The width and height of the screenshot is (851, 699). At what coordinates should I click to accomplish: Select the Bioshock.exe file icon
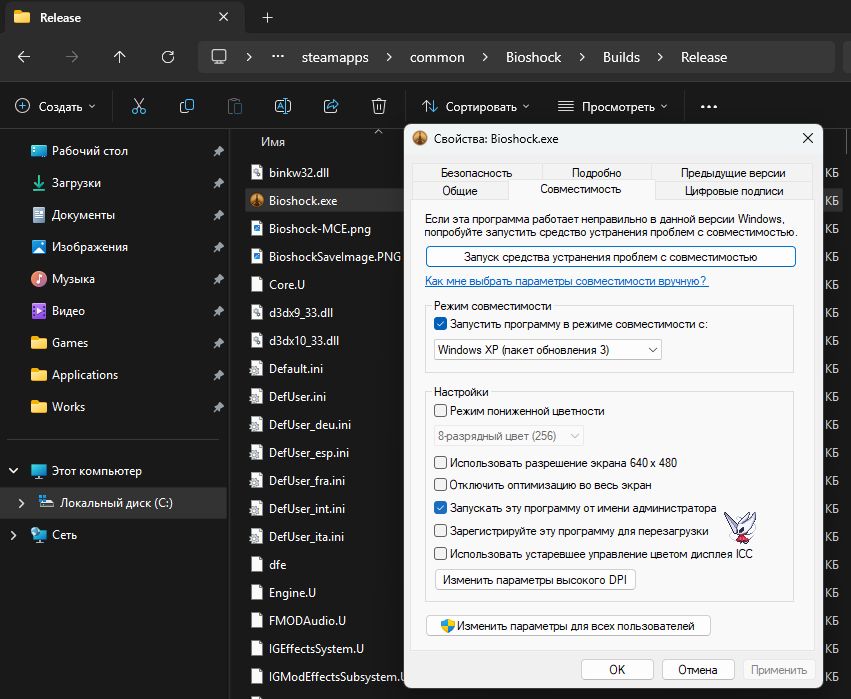coord(257,200)
